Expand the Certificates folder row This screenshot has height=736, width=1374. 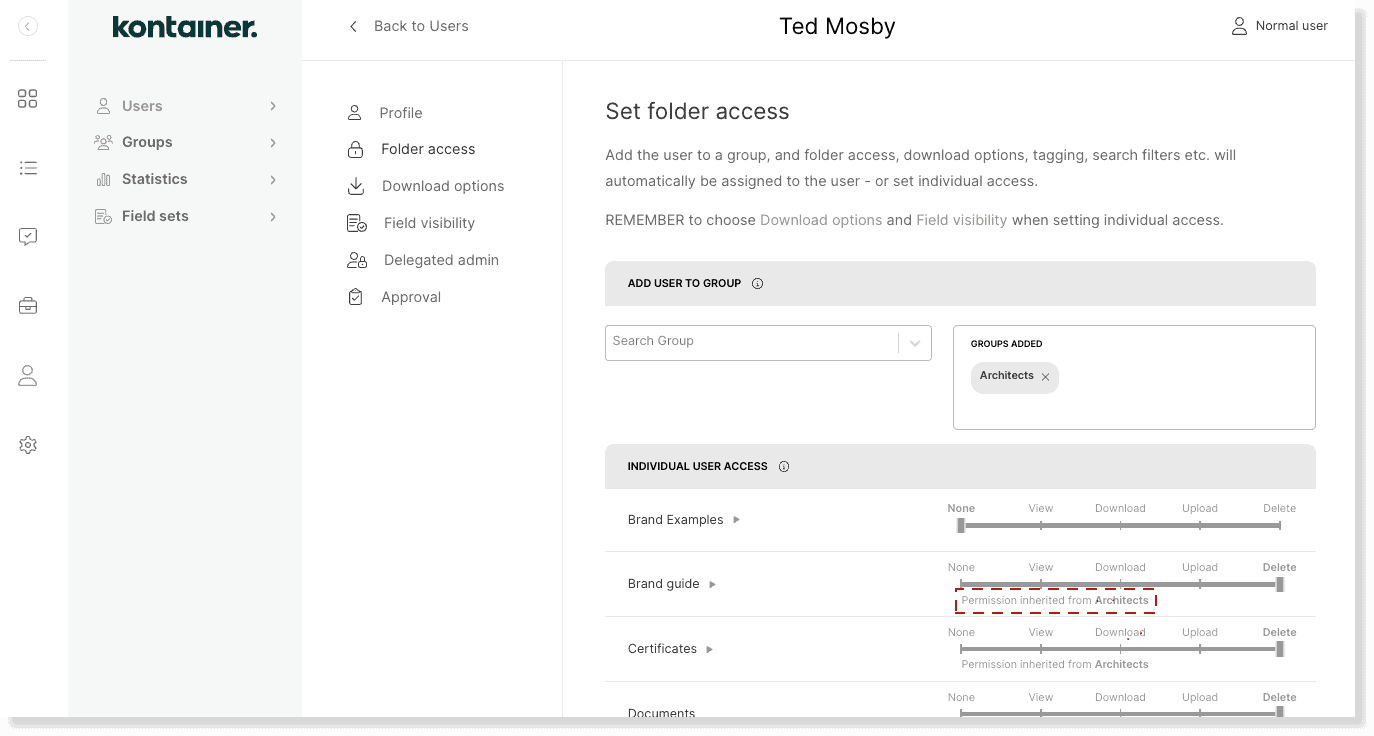709,649
